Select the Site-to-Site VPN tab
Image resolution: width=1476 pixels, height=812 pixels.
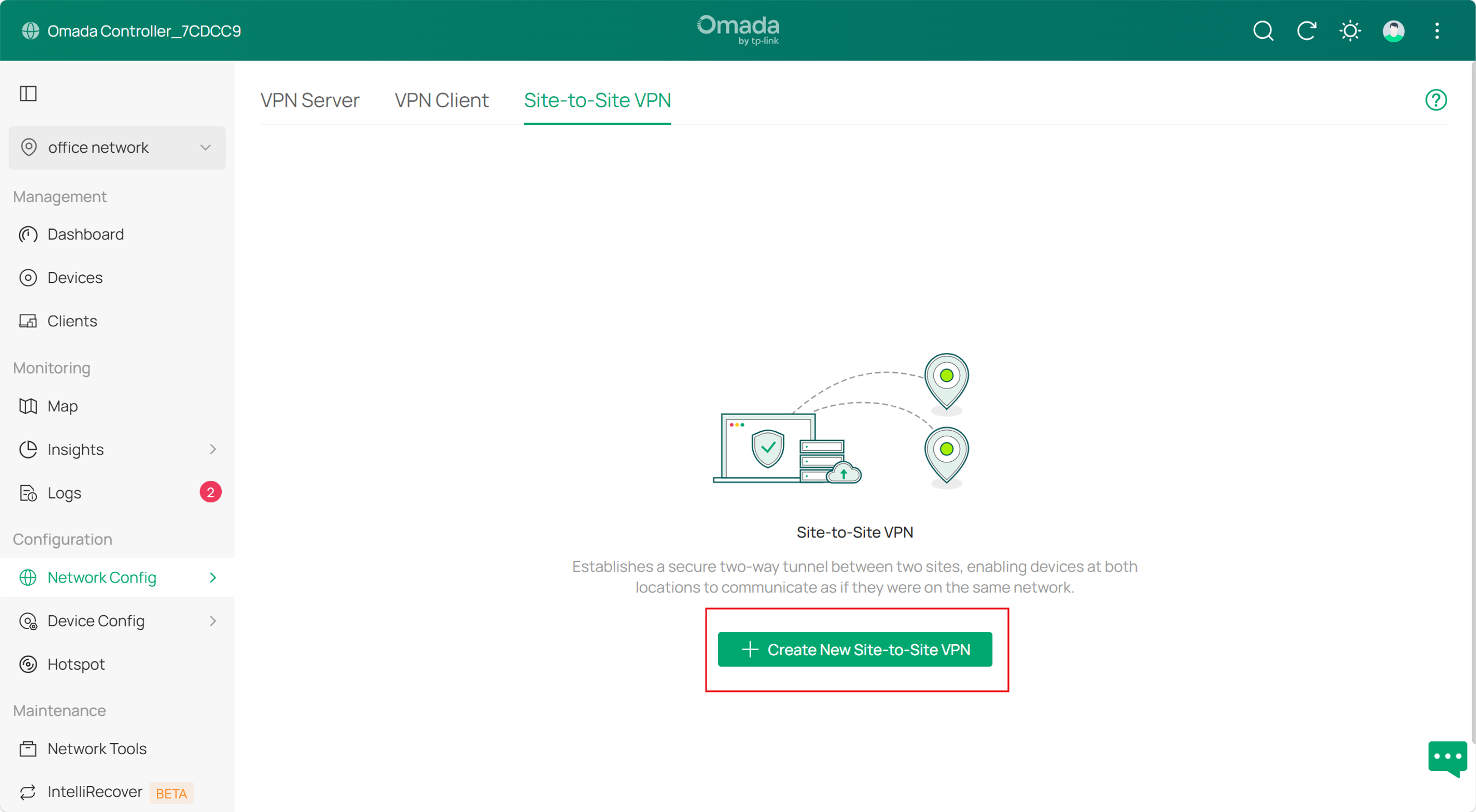pyautogui.click(x=597, y=100)
